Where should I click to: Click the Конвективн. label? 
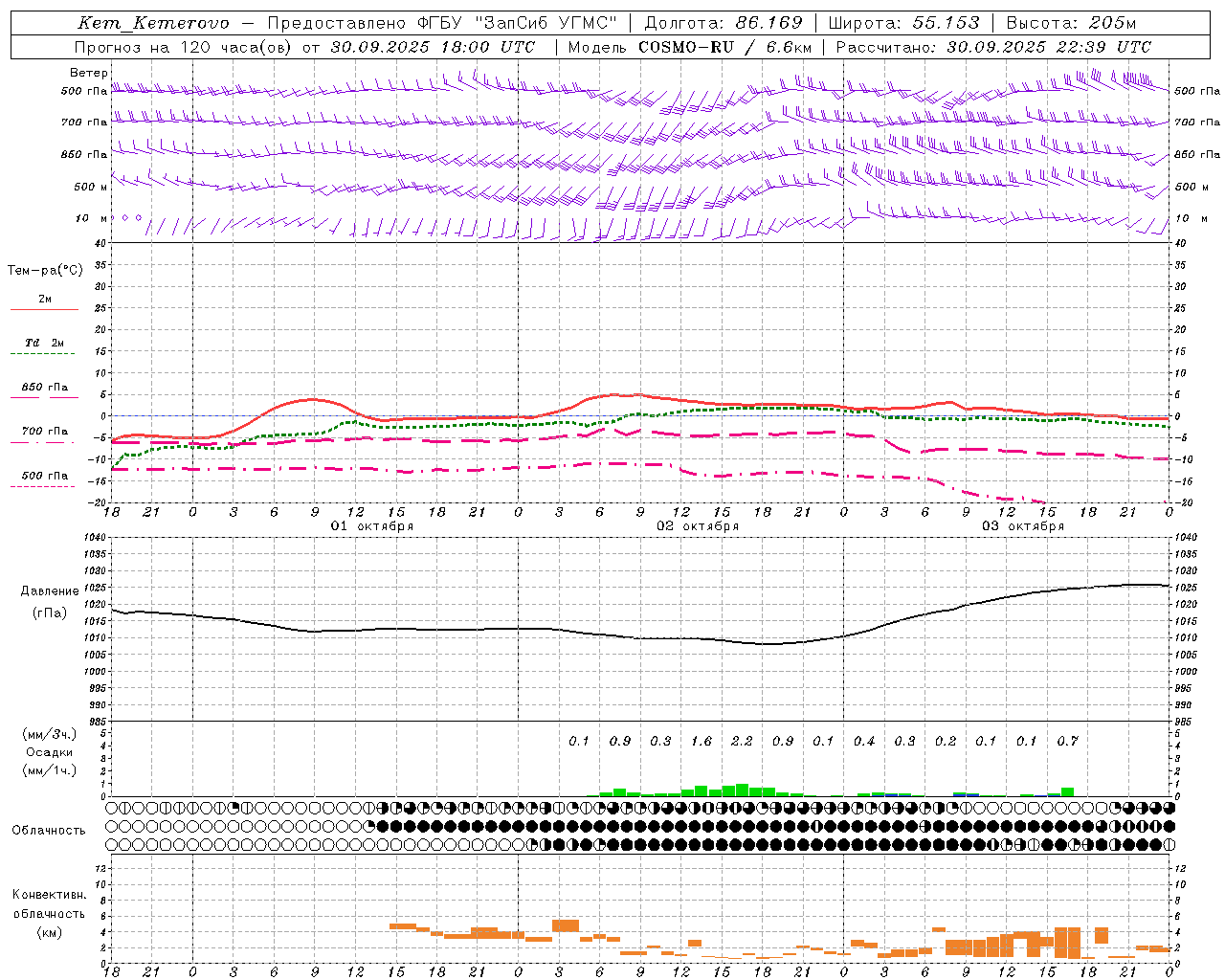50,895
